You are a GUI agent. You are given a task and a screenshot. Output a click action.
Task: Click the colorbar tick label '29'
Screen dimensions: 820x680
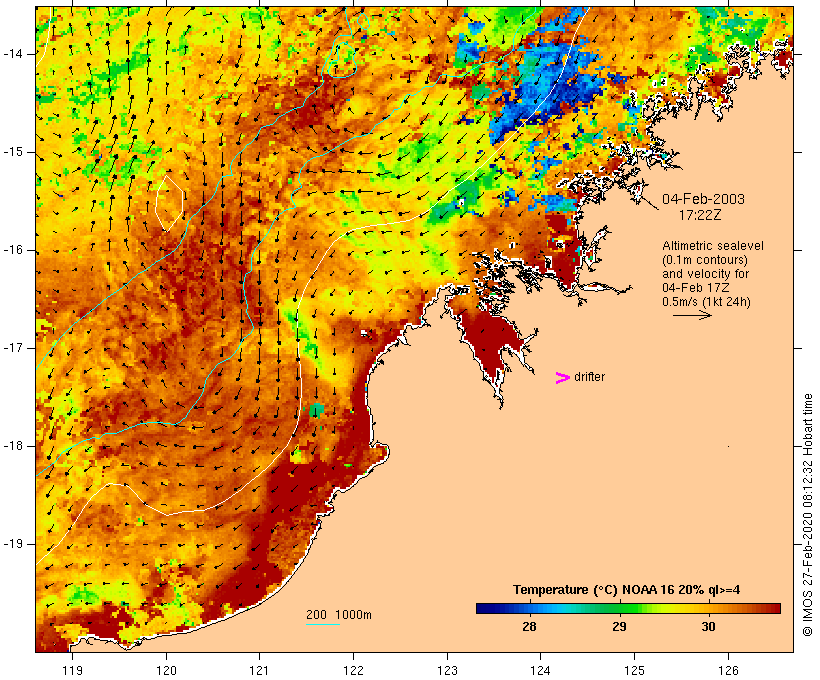click(x=619, y=626)
